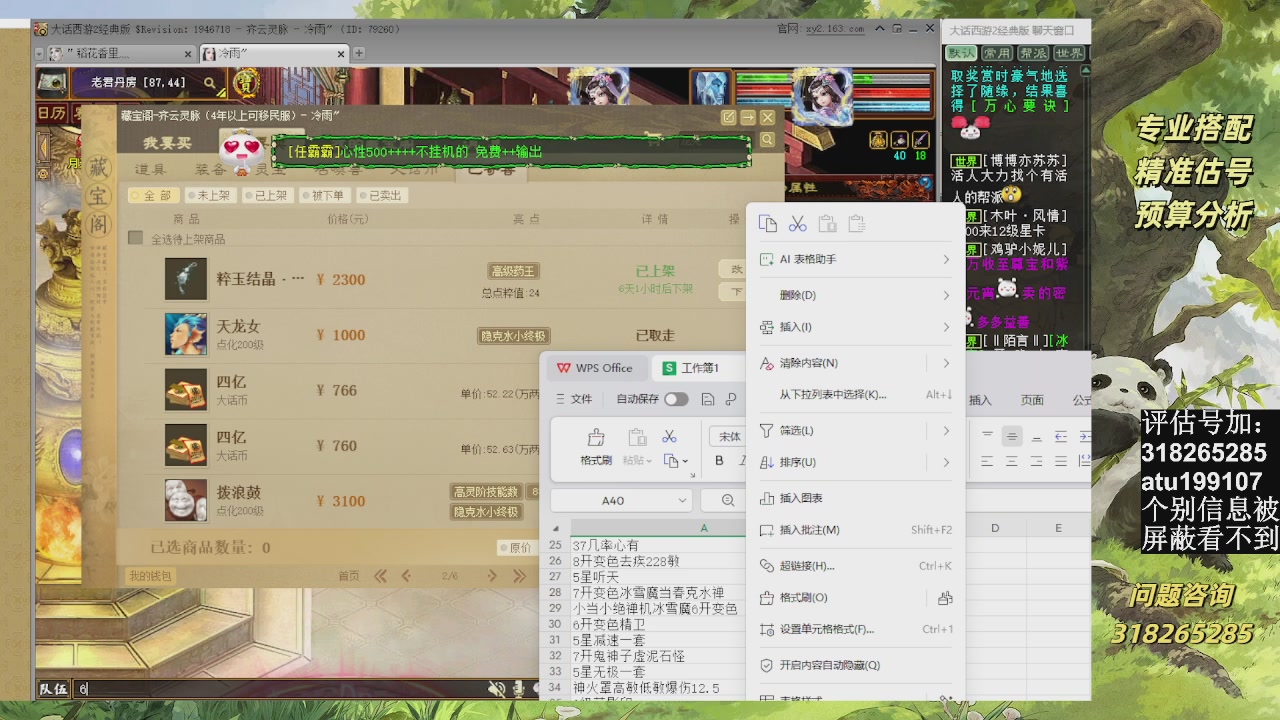Screen dimensions: 1280x720
Task: Select the 已卖出 filter radio option
Action: click(x=378, y=196)
